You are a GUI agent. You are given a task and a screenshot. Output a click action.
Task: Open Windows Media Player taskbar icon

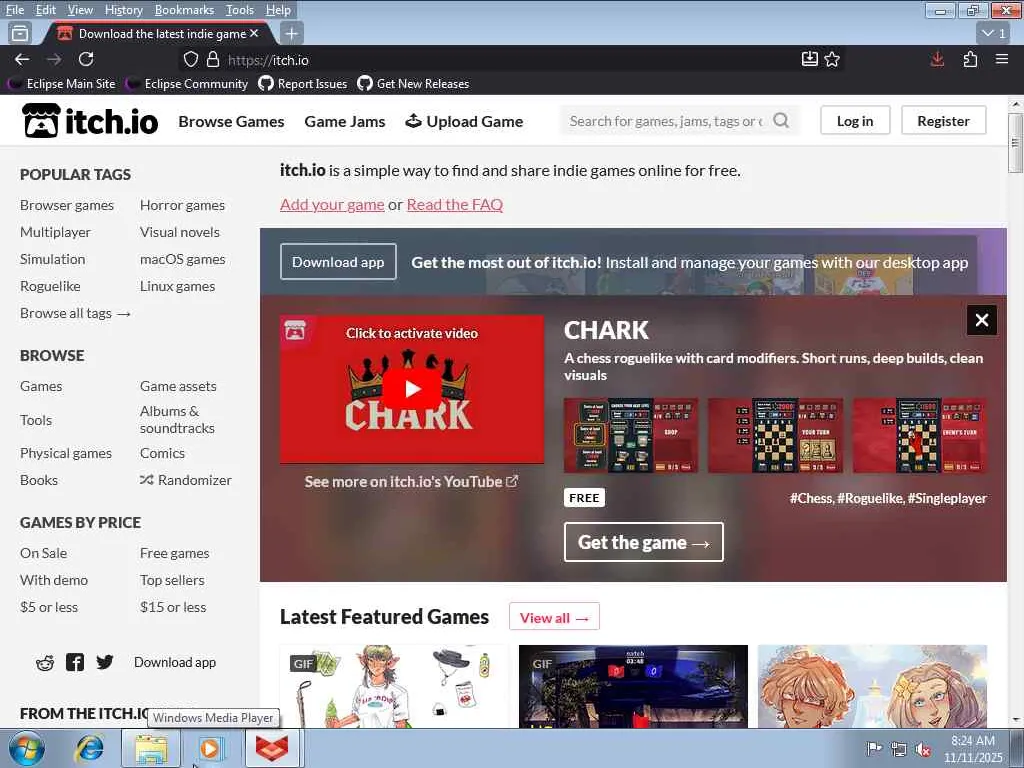click(211, 748)
